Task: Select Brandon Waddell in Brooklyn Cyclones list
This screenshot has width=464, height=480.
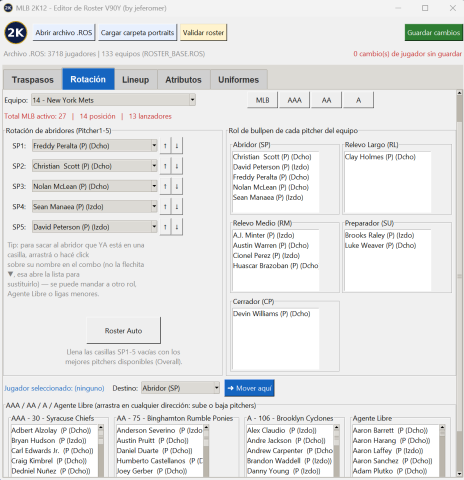Action: pyautogui.click(x=289, y=461)
